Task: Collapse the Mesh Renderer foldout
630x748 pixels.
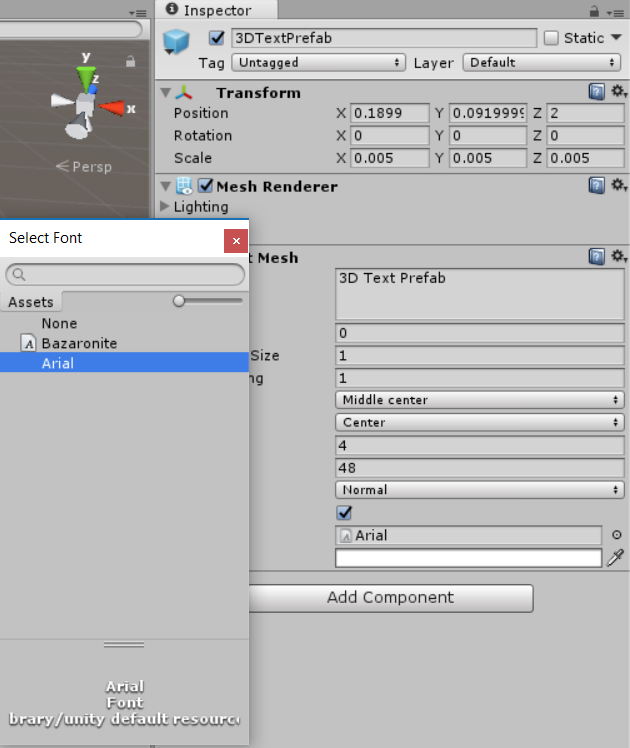Action: [165, 186]
